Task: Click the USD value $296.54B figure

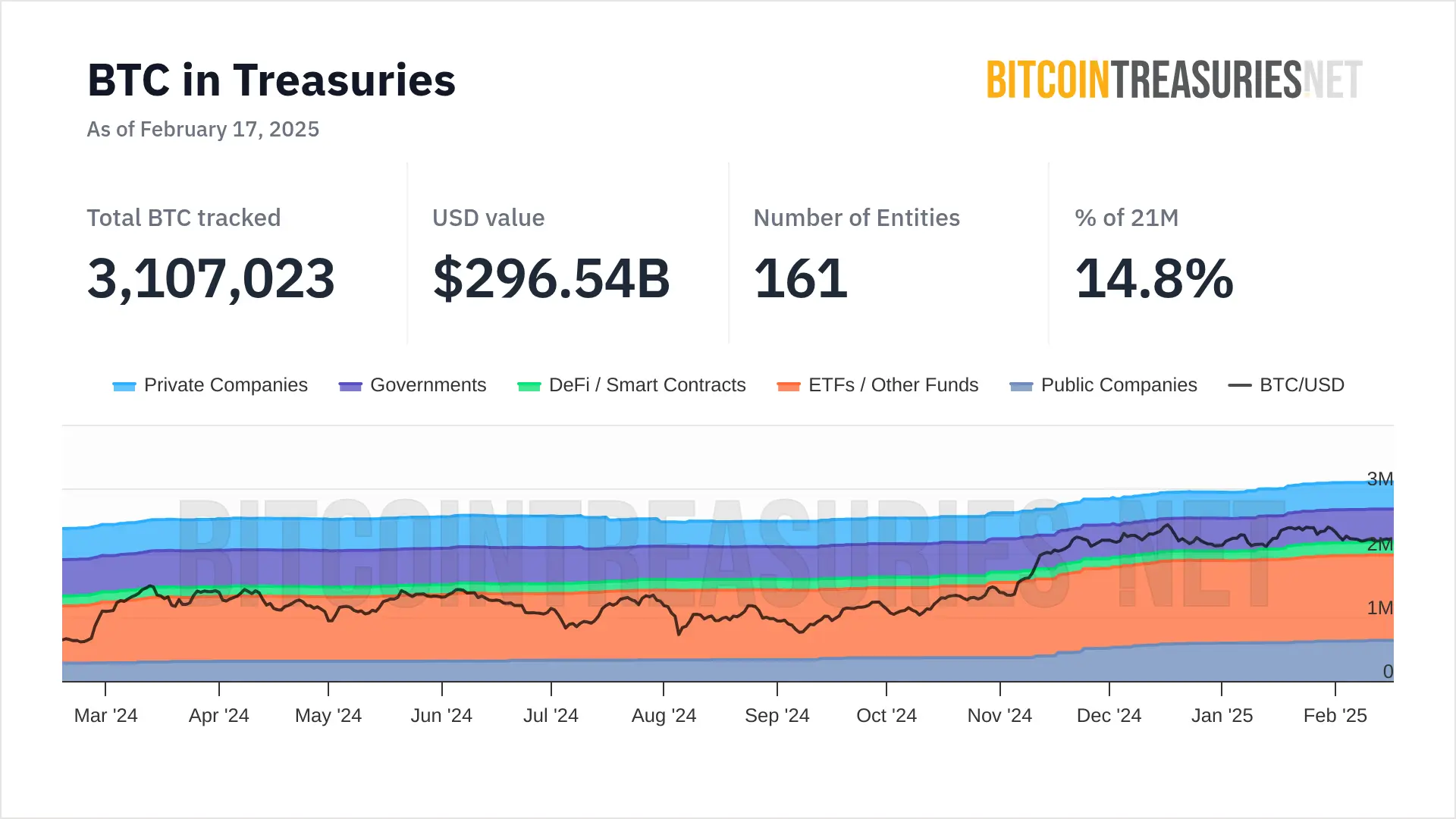Action: 551,278
